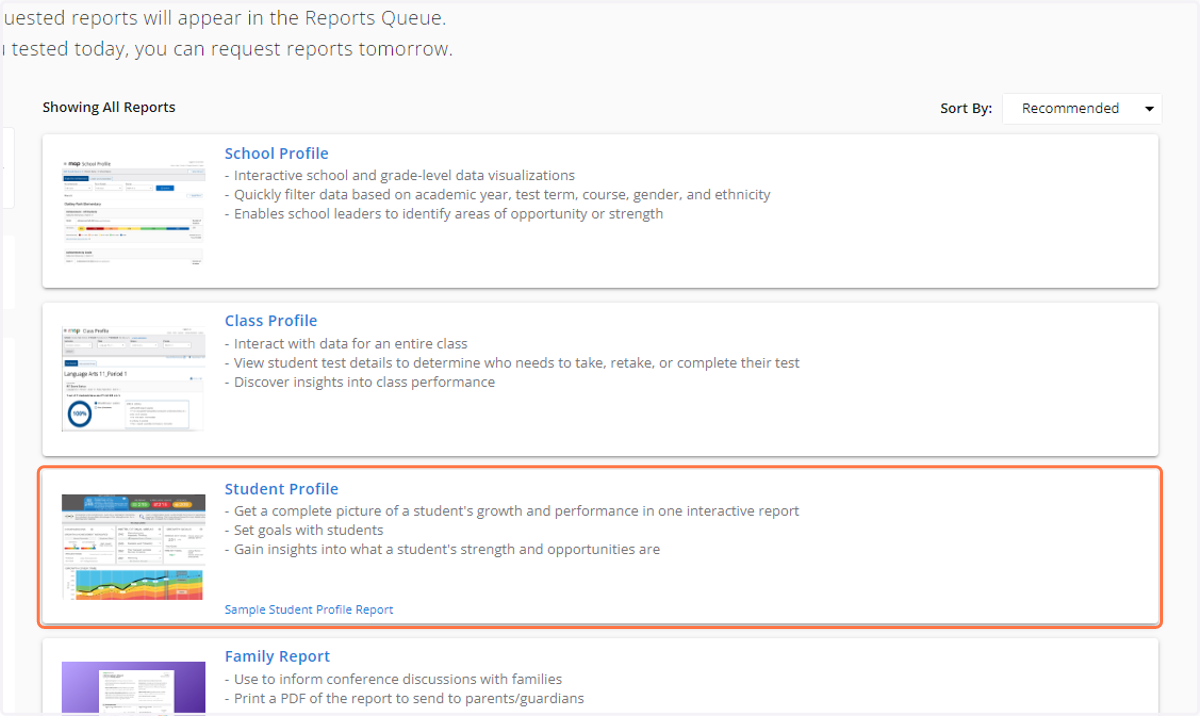View the Sample Student Profile Report
The height and width of the screenshot is (716, 1200).
[x=309, y=609]
